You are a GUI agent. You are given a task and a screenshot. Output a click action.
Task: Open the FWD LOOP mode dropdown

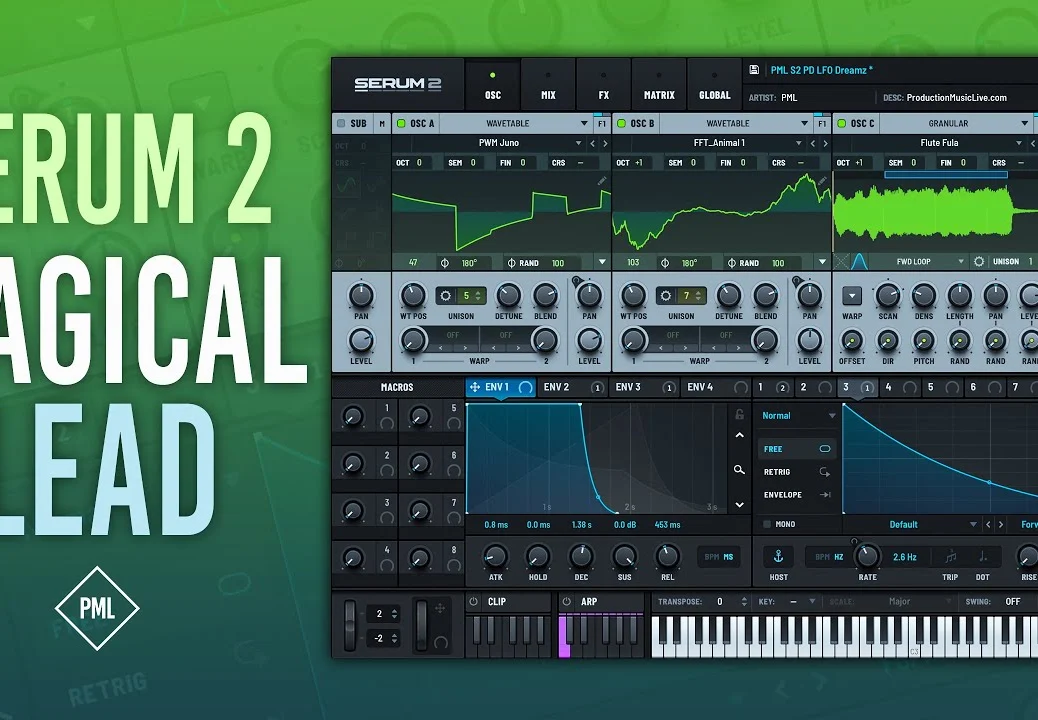pos(920,261)
